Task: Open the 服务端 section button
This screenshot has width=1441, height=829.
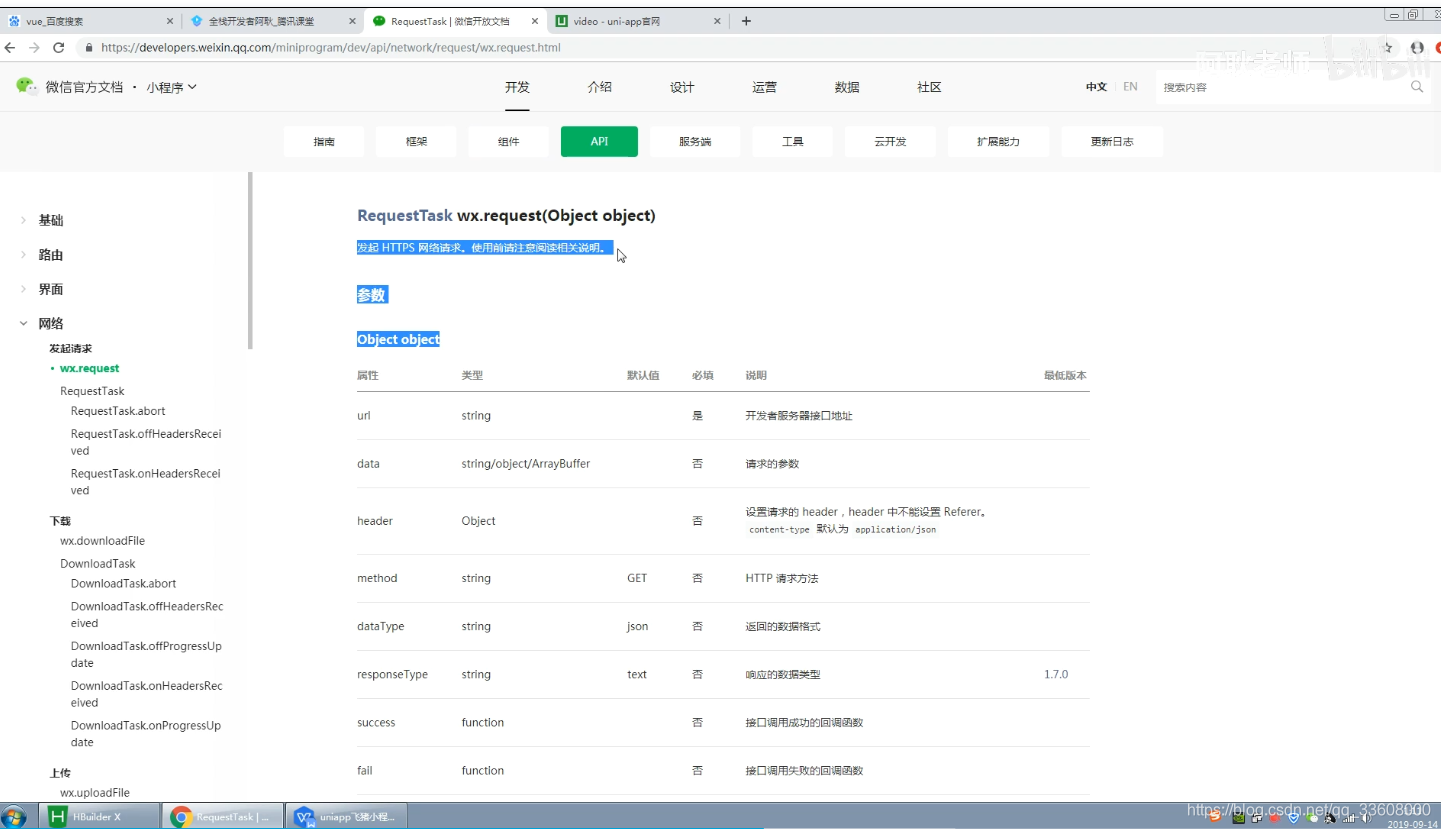Action: [695, 142]
